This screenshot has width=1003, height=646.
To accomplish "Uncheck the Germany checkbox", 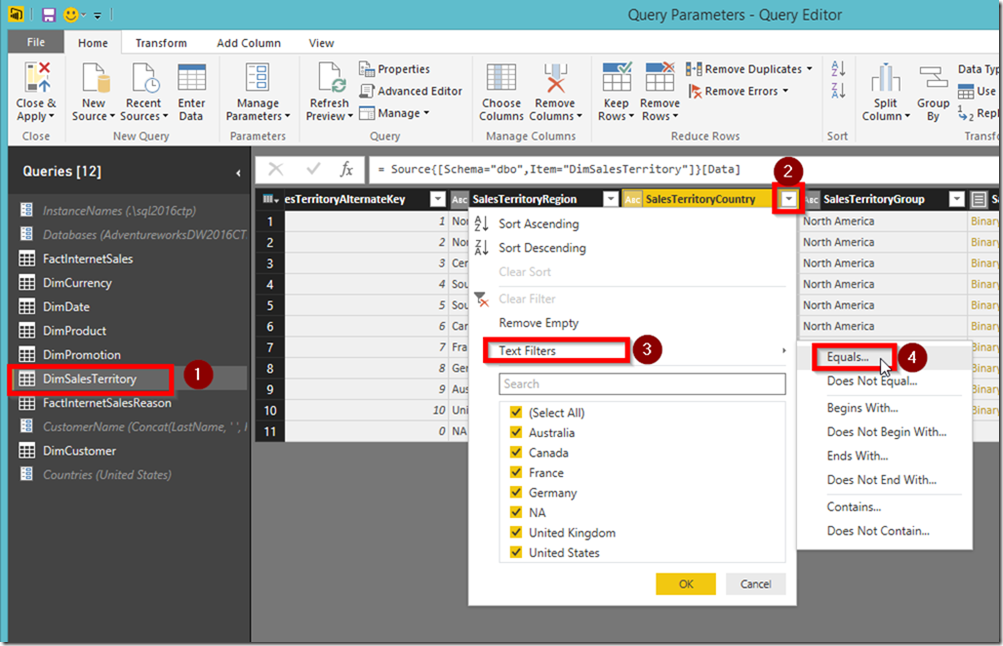I will coord(516,492).
